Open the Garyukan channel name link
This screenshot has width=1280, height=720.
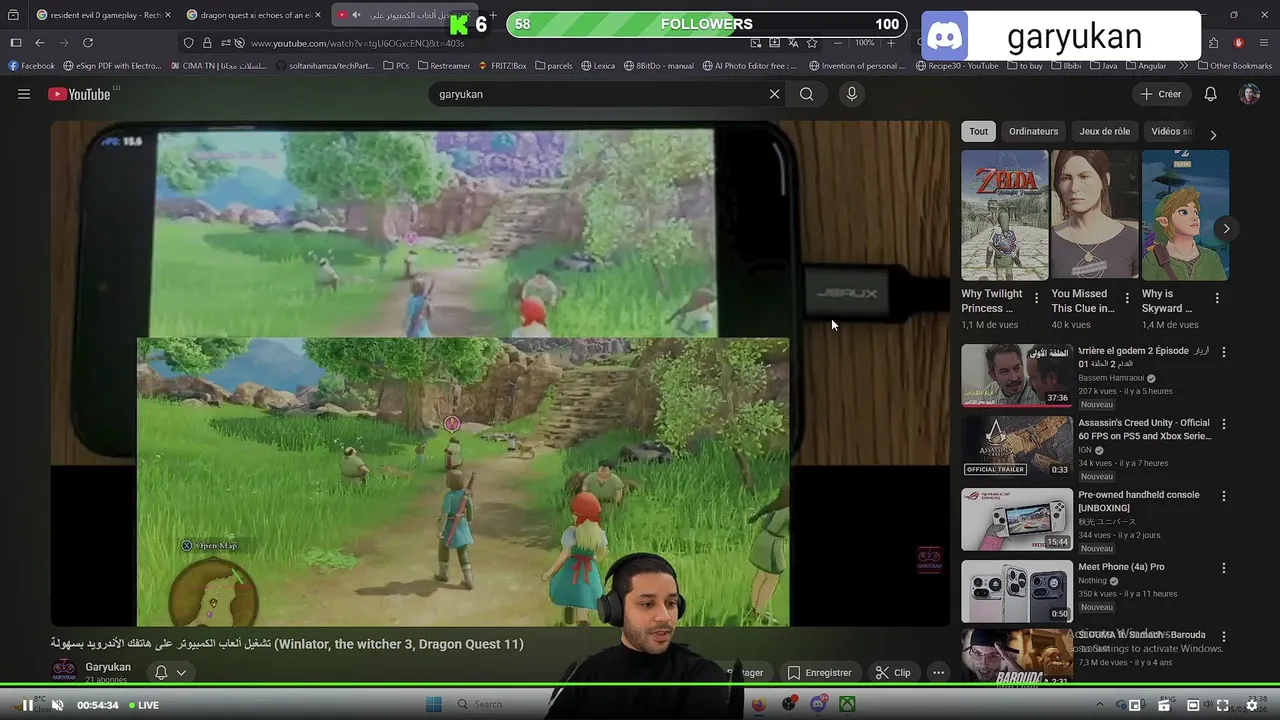coord(108,667)
